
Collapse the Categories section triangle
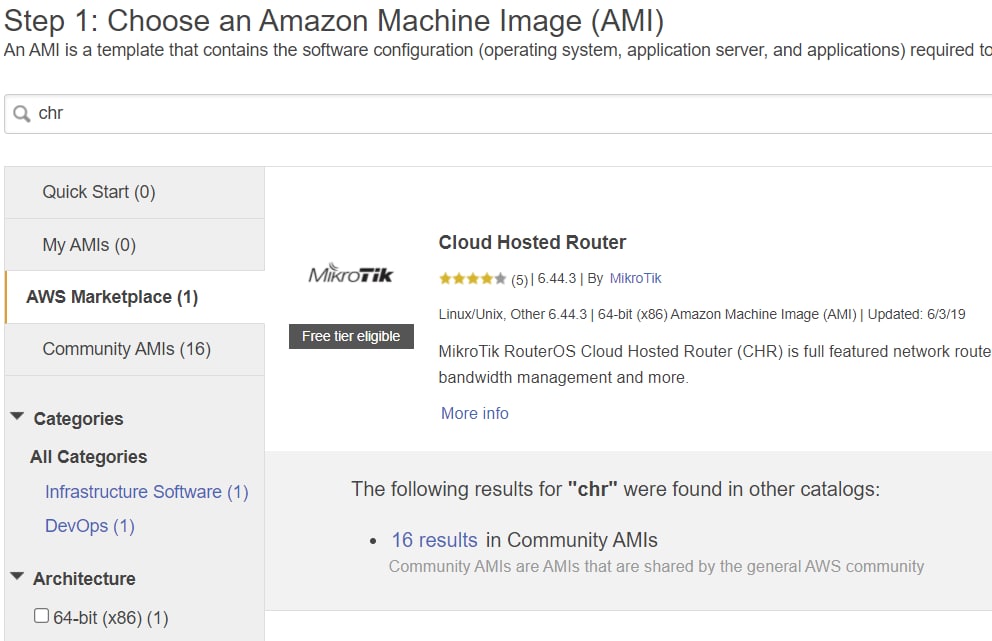pyautogui.click(x=17, y=416)
